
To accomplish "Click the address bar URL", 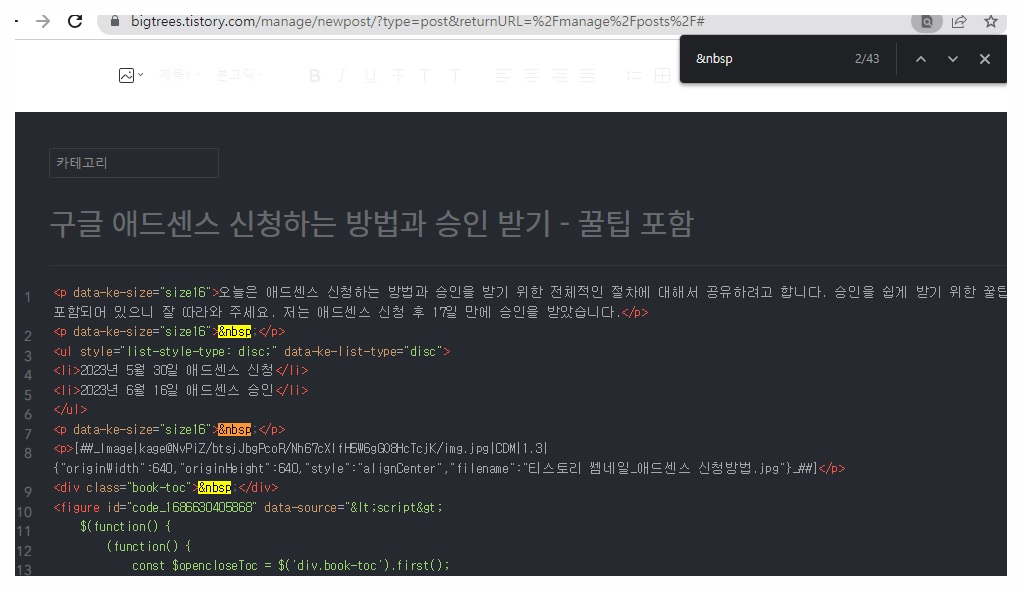I will 417,22.
